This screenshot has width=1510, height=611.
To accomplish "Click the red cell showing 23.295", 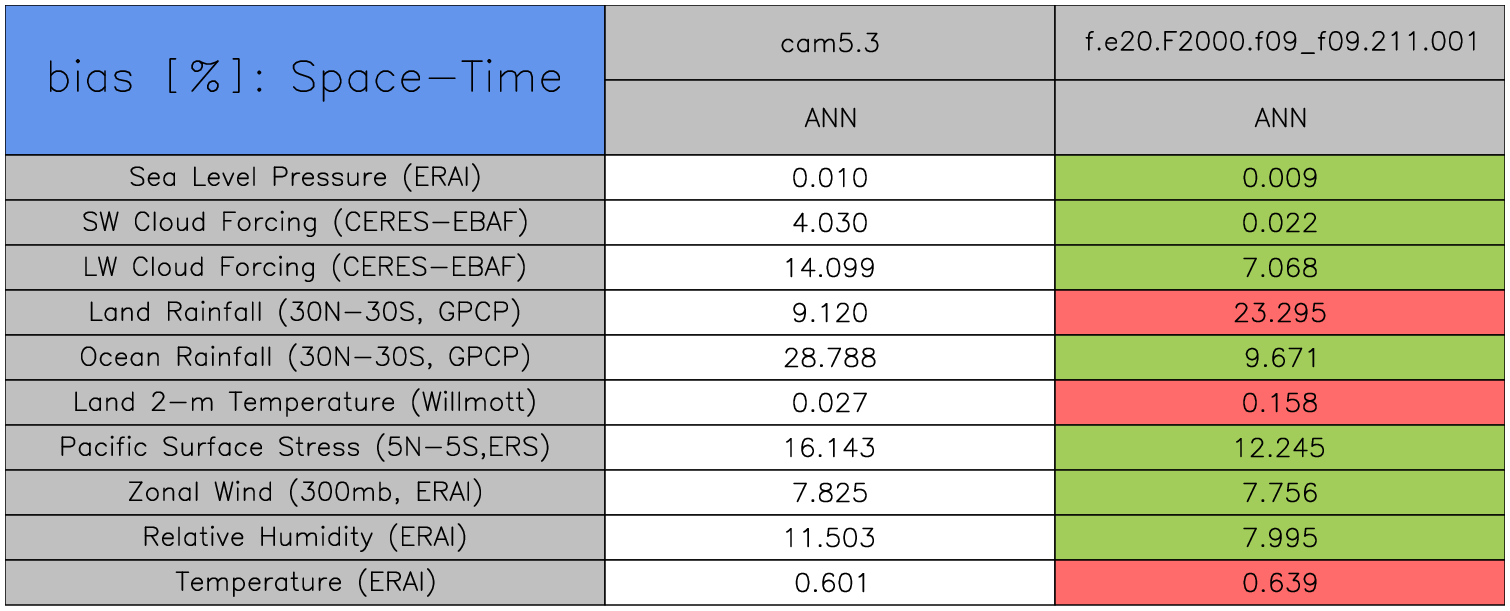I will [1280, 313].
